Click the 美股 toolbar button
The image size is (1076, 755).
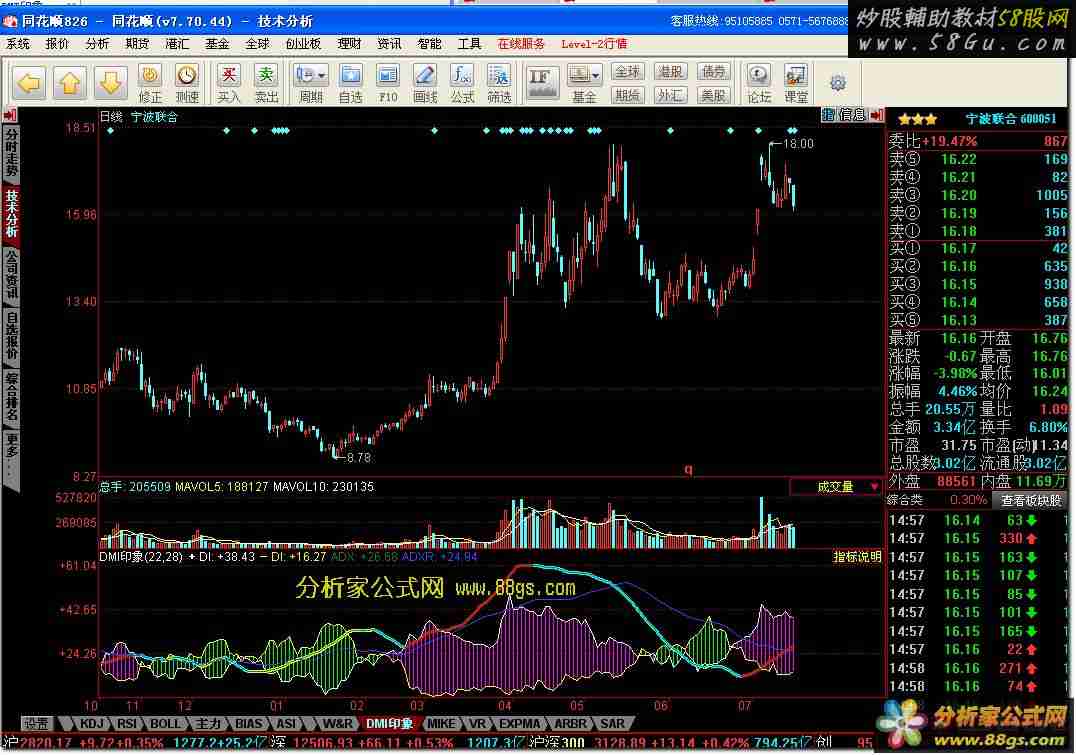[713, 95]
